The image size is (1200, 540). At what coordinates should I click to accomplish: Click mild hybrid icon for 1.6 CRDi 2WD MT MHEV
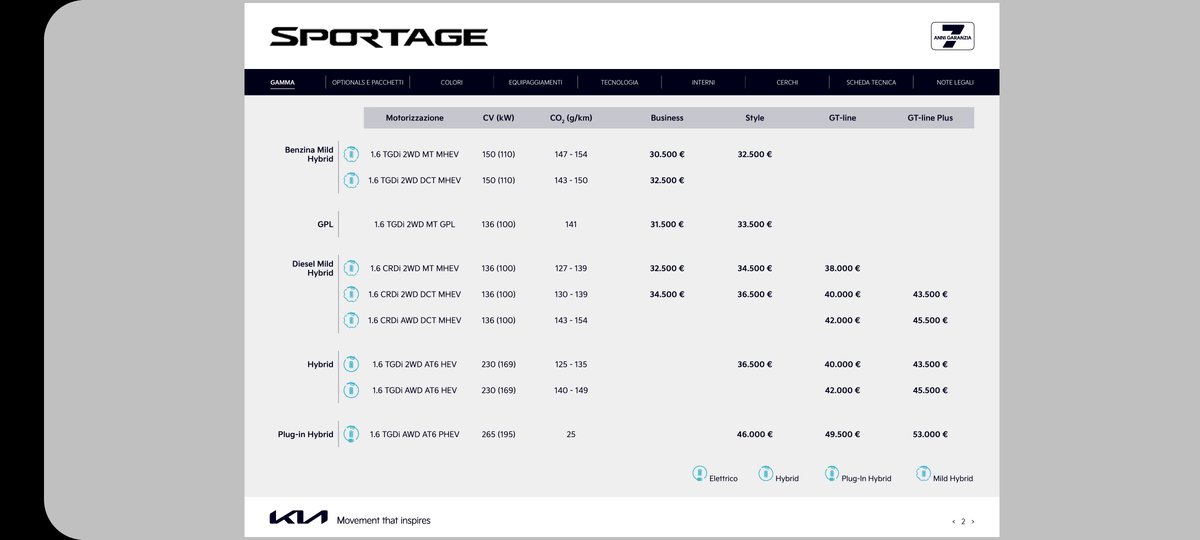click(351, 268)
